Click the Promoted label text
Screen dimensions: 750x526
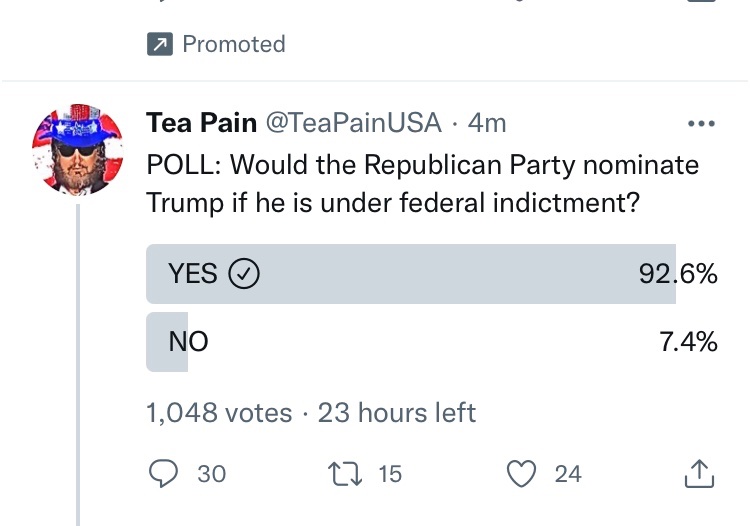(234, 44)
